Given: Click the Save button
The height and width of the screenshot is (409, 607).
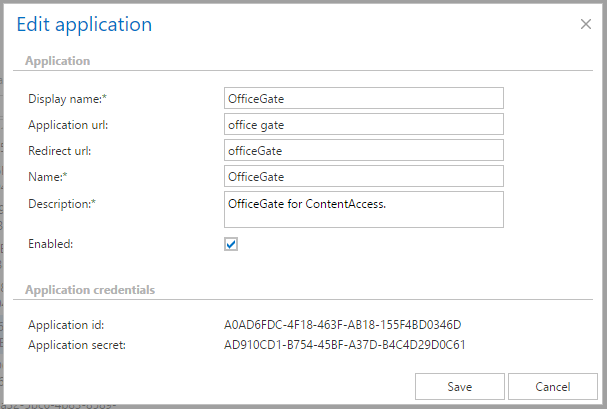Looking at the screenshot, I should (460, 386).
